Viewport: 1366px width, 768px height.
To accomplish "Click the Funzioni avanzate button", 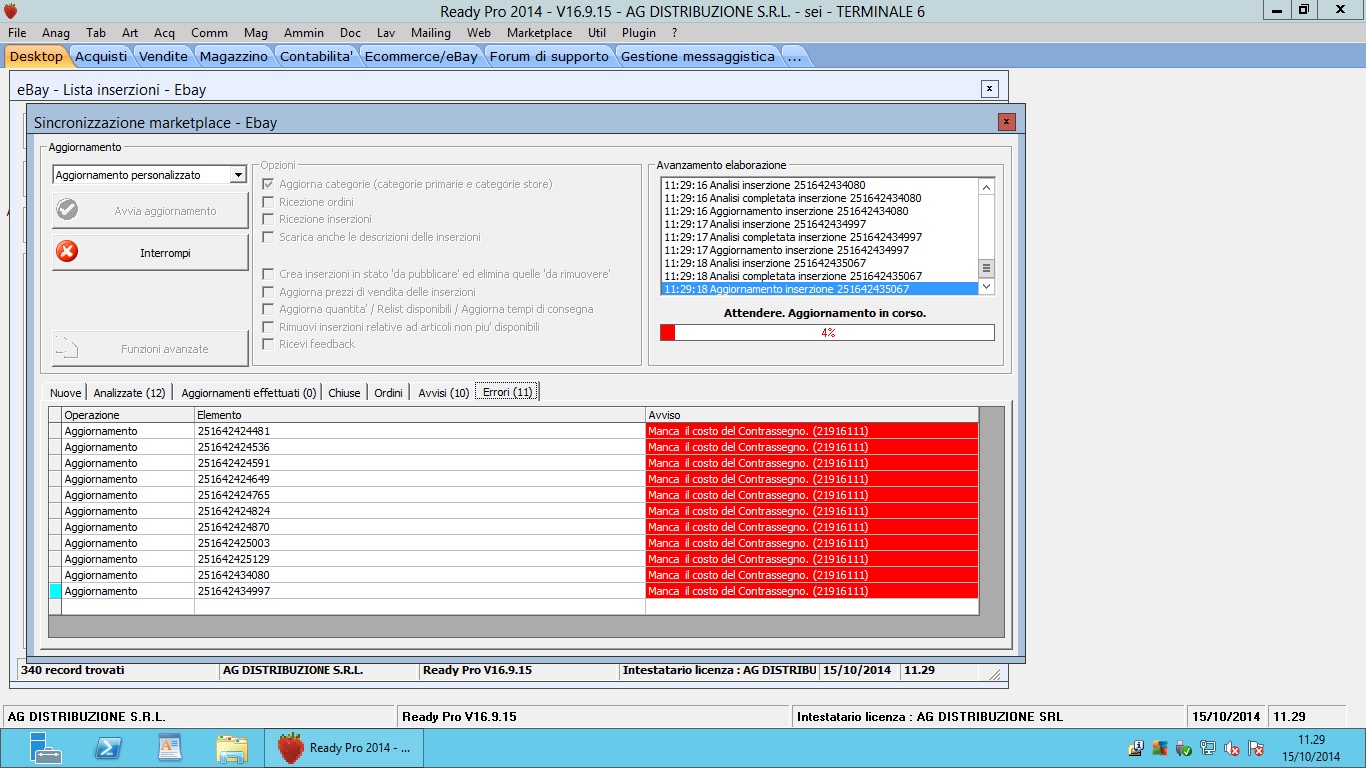I will tap(150, 349).
